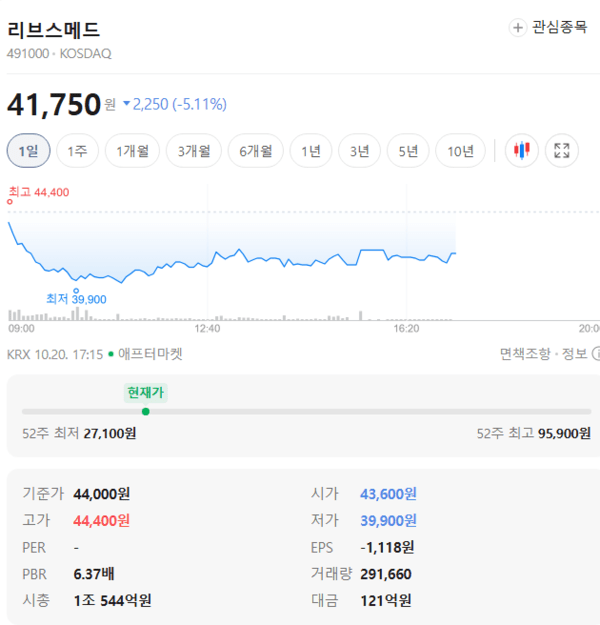Toggle candlestick chart view
Screen dimensions: 600x625
[521, 151]
